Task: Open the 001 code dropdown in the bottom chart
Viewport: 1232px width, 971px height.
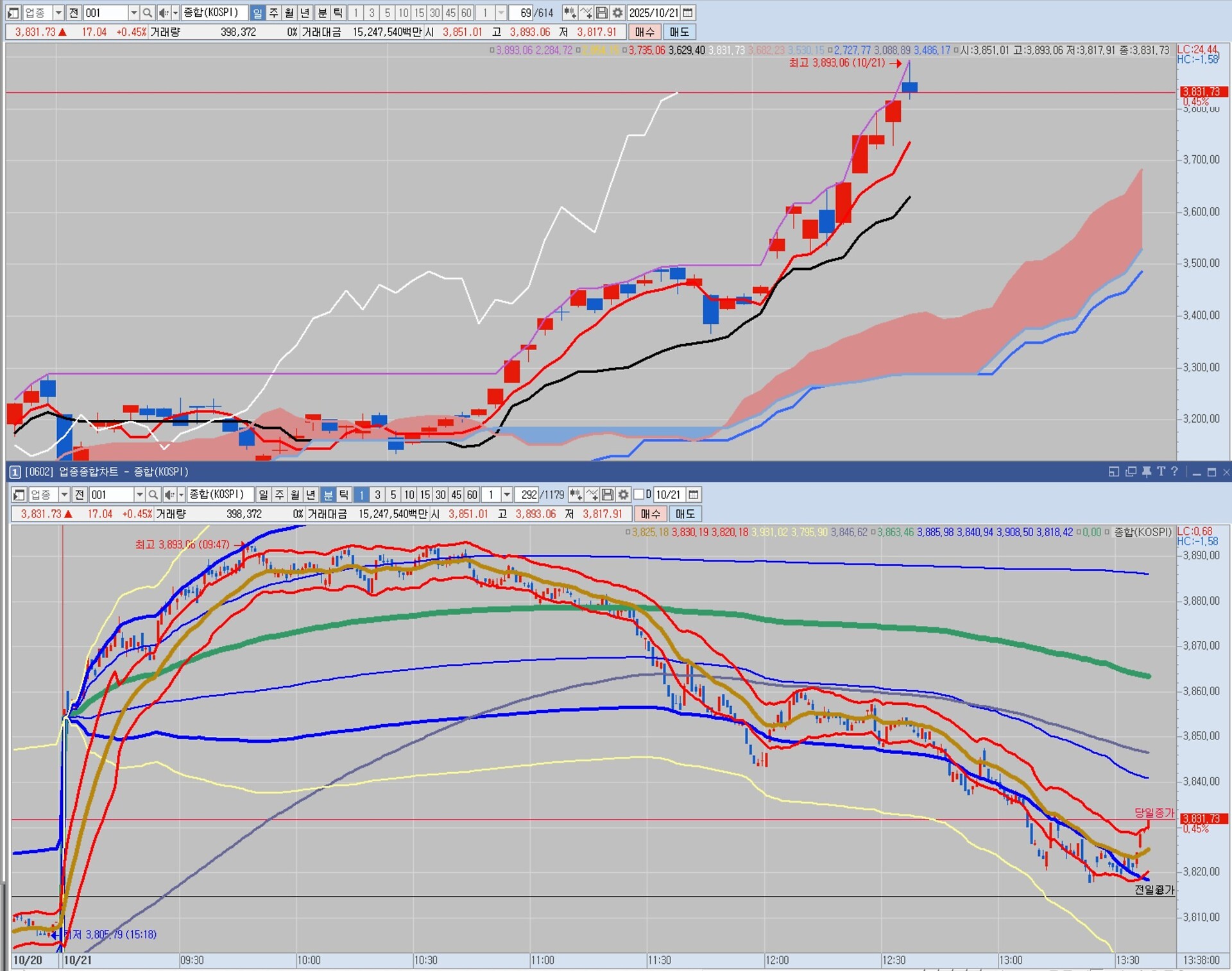Action: pos(139,494)
